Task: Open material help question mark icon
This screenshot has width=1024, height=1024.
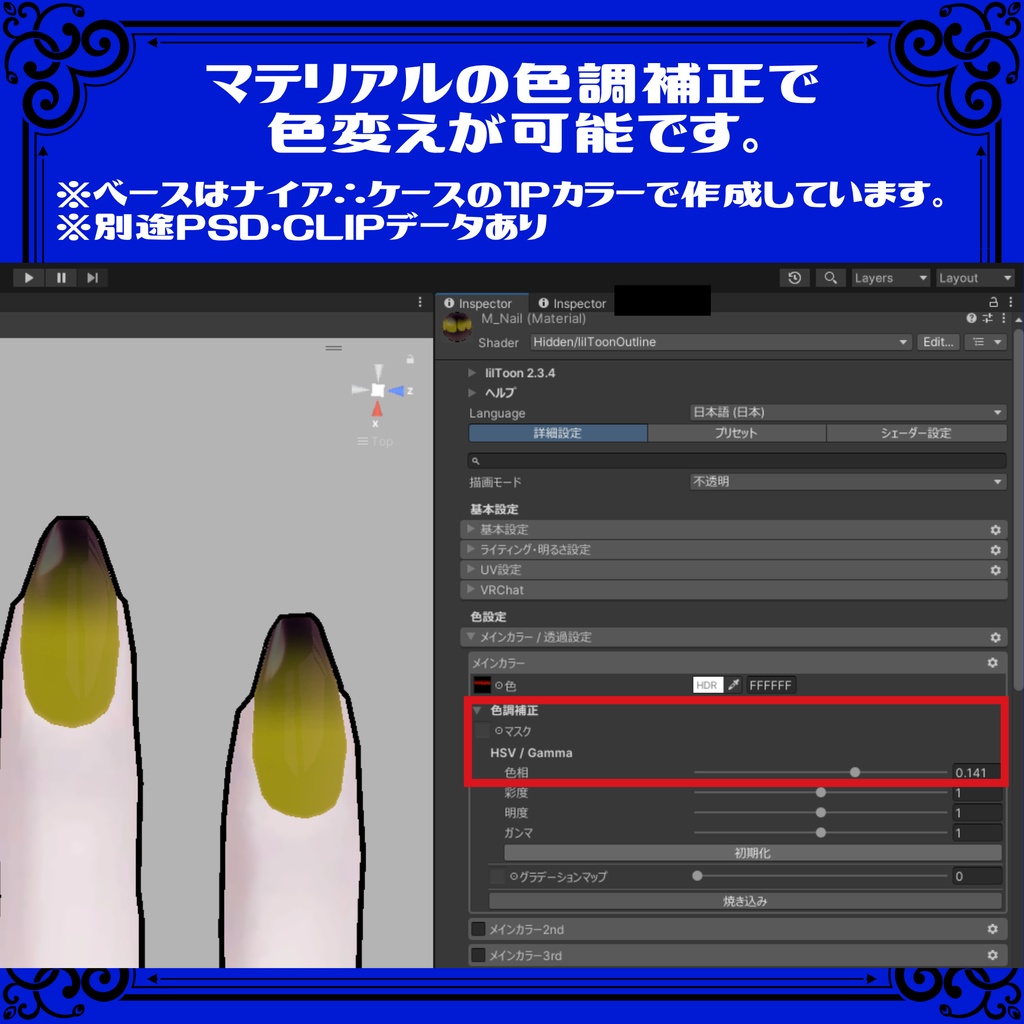Action: [x=971, y=318]
